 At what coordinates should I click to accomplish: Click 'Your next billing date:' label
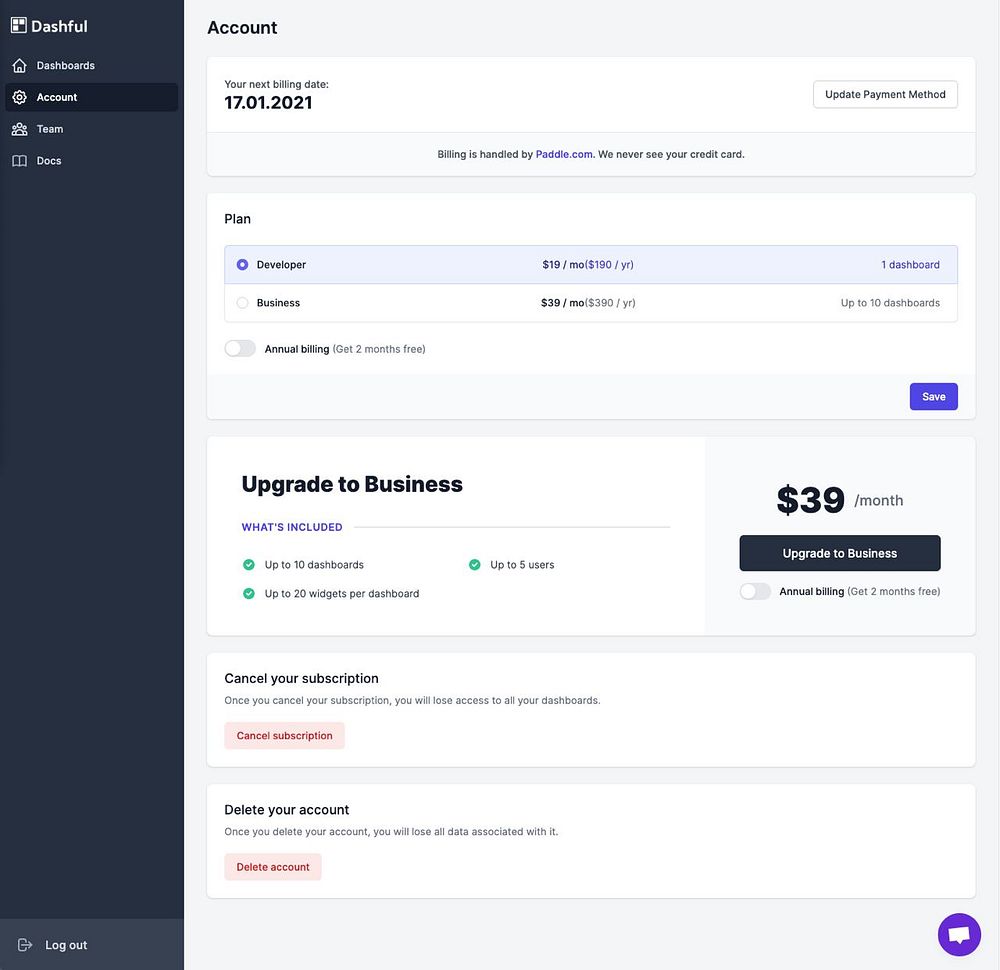[x=277, y=84]
